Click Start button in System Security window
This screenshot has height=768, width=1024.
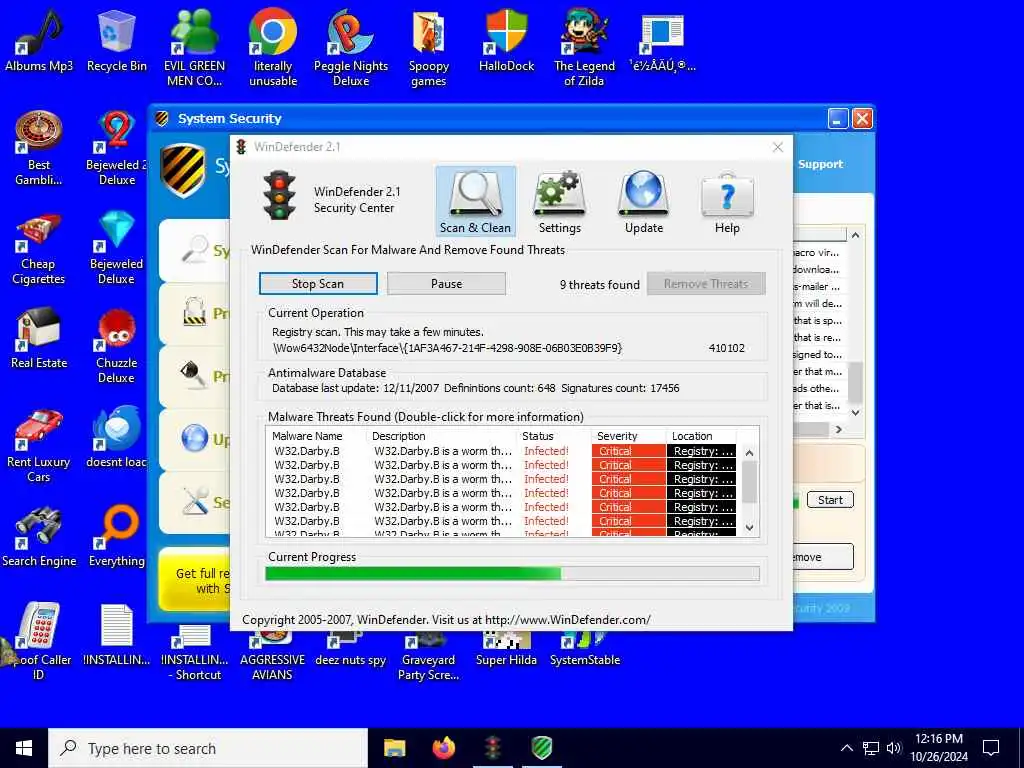pyautogui.click(x=830, y=500)
